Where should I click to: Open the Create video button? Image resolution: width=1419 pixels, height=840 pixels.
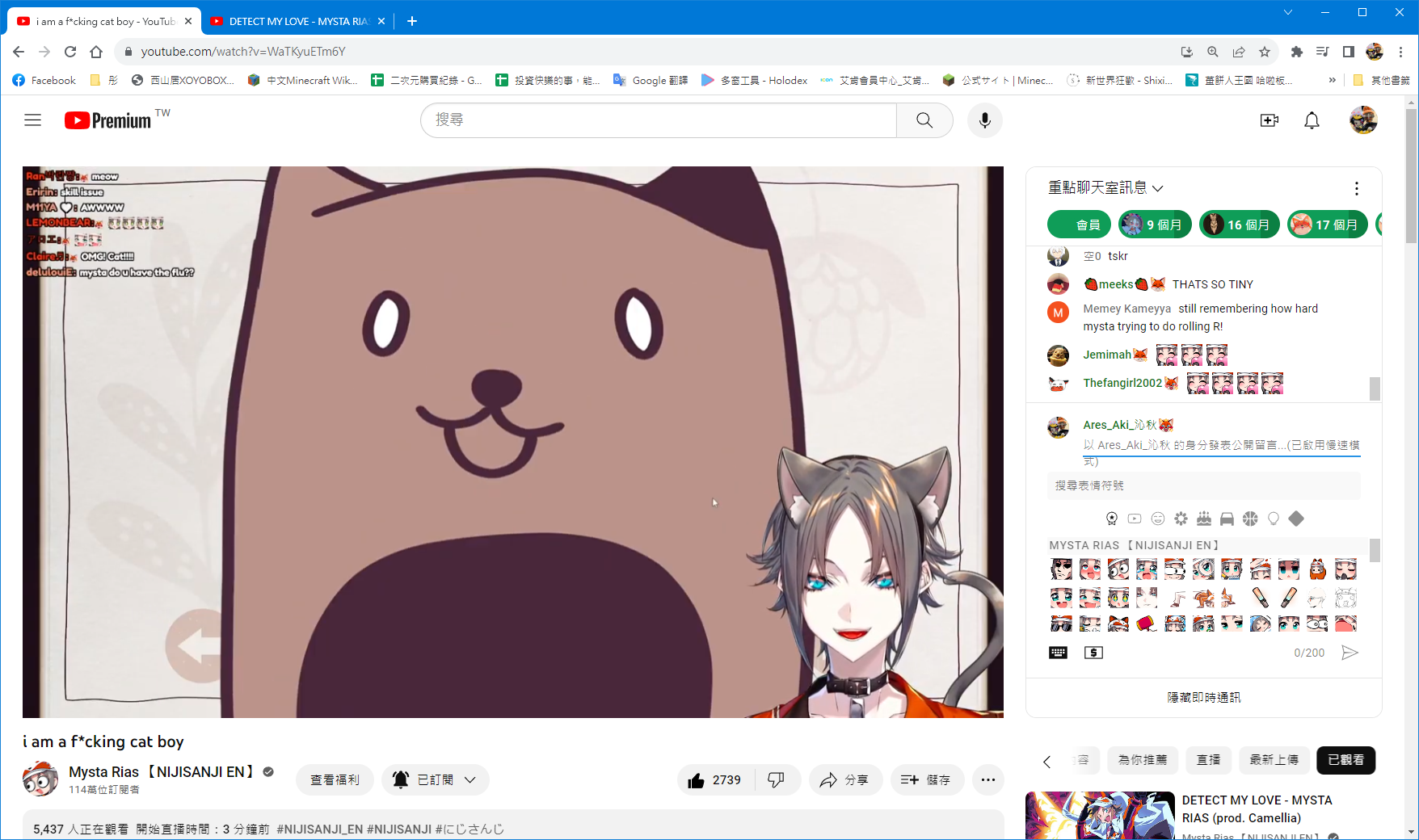pyautogui.click(x=1270, y=120)
